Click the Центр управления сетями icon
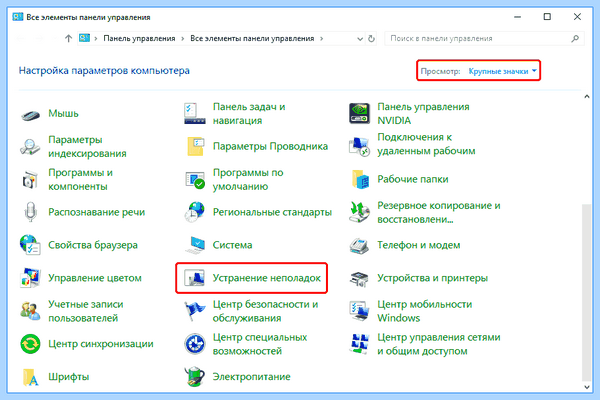 click(359, 344)
